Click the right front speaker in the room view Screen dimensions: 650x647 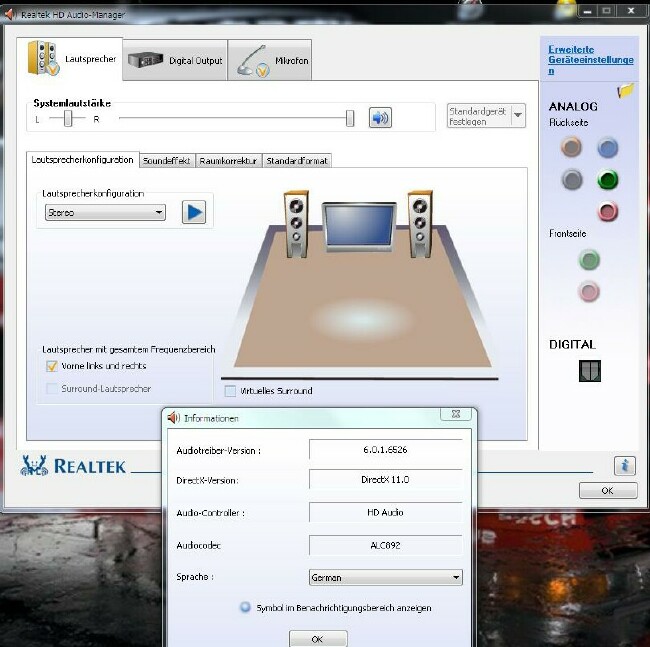coord(420,224)
